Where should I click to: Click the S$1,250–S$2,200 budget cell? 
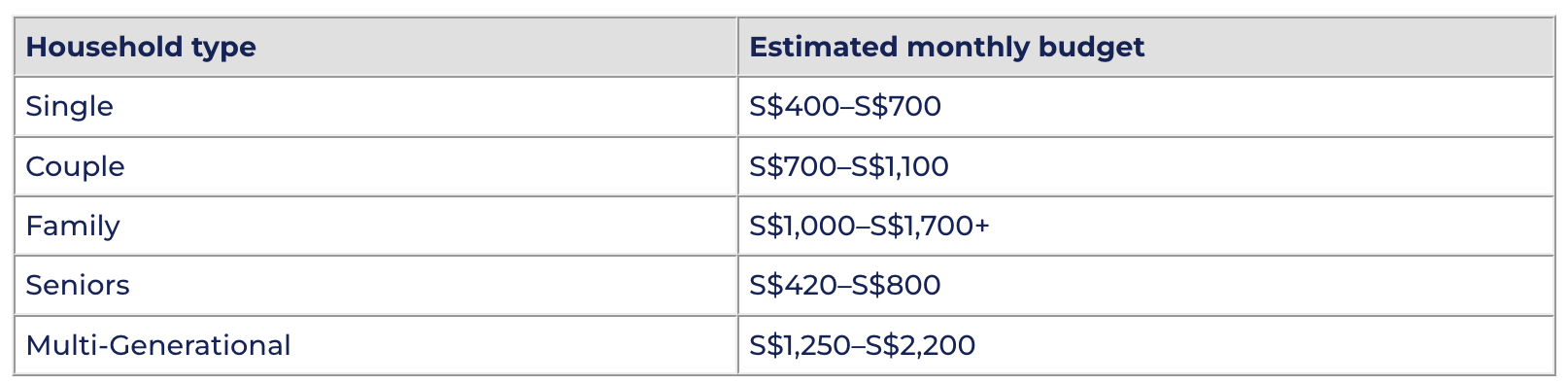click(x=1146, y=345)
